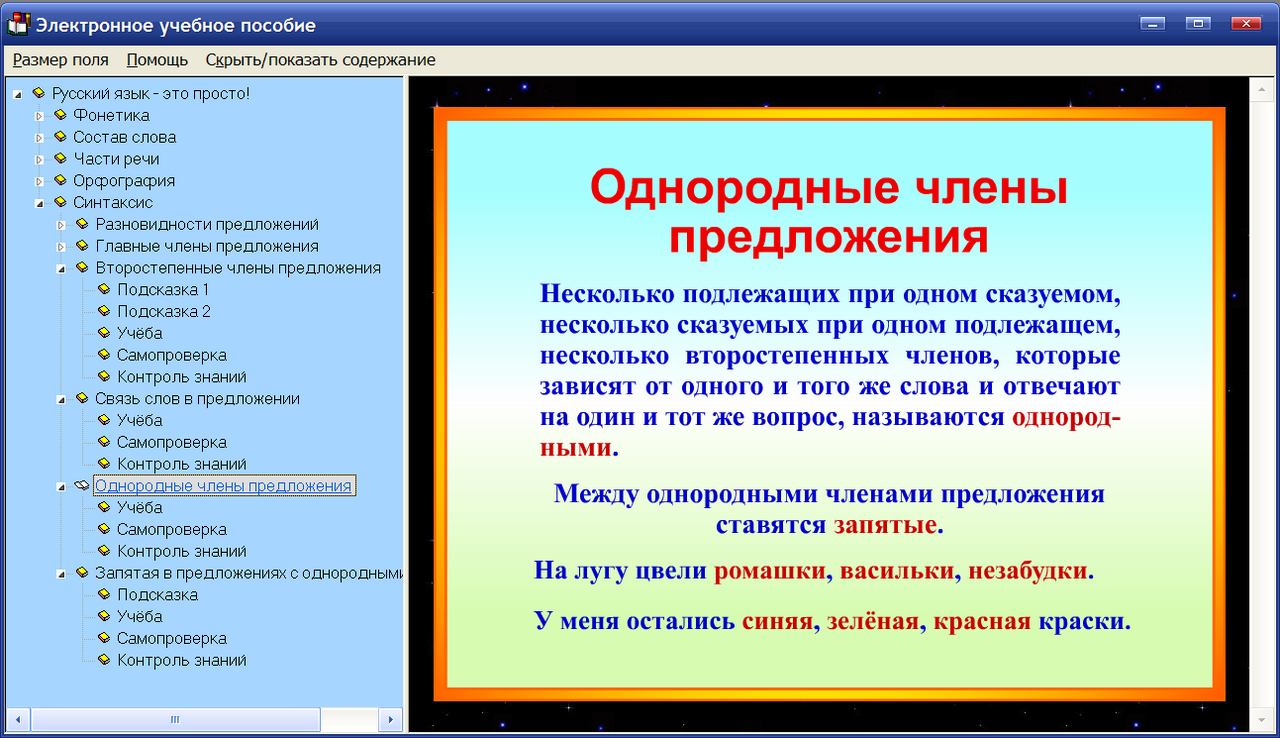Collapse Второстепенные члены предложения
Screen dimensions: 1280x738
[x=61, y=268]
